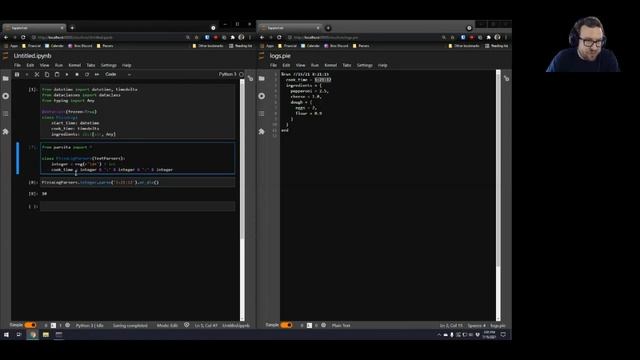Open Reading list in left browser
This screenshot has height=360, width=640.
(x=241, y=46)
